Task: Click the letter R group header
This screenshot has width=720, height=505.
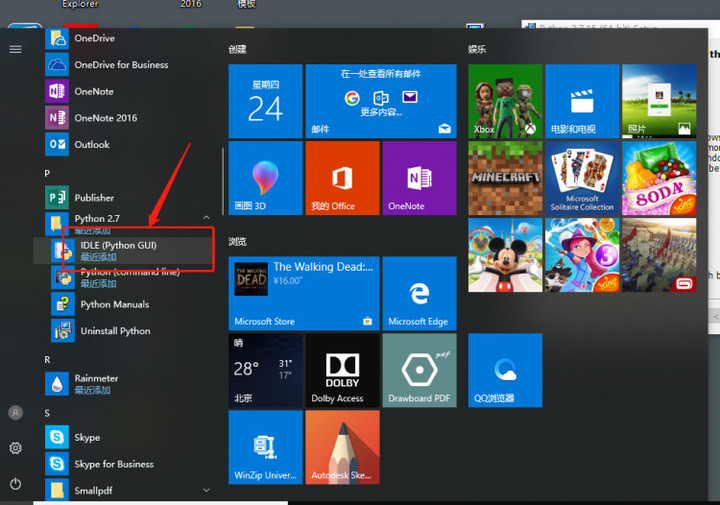Action: (x=47, y=359)
